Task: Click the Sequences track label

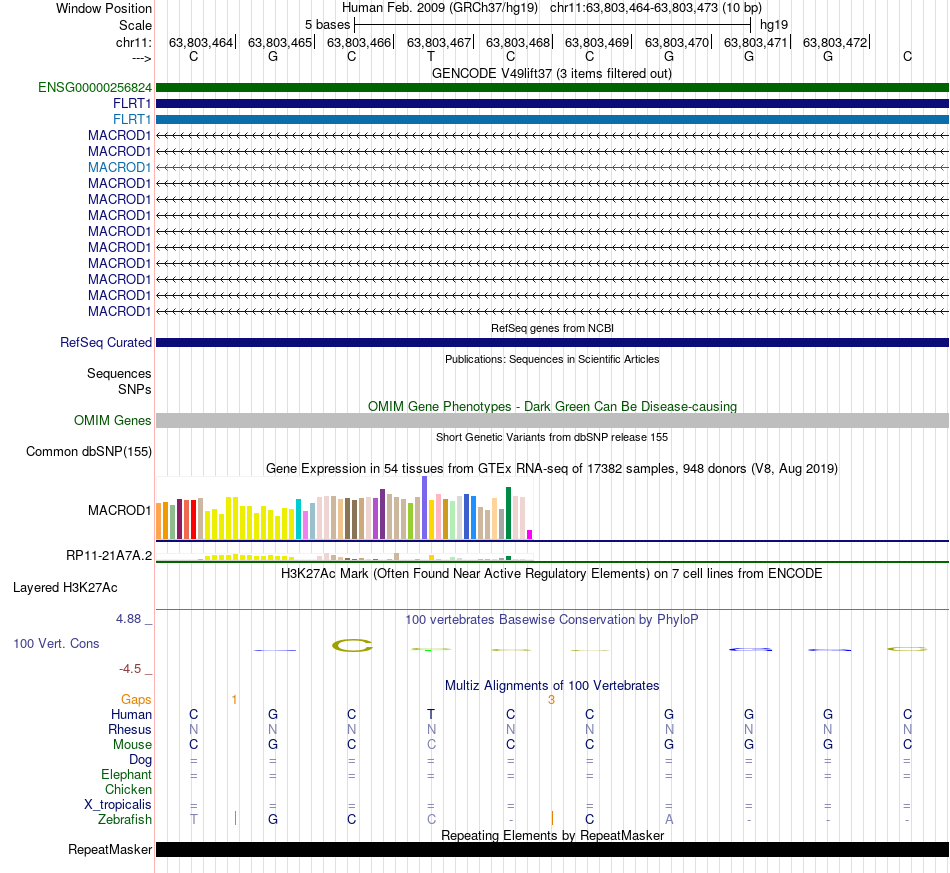Action: (119, 373)
